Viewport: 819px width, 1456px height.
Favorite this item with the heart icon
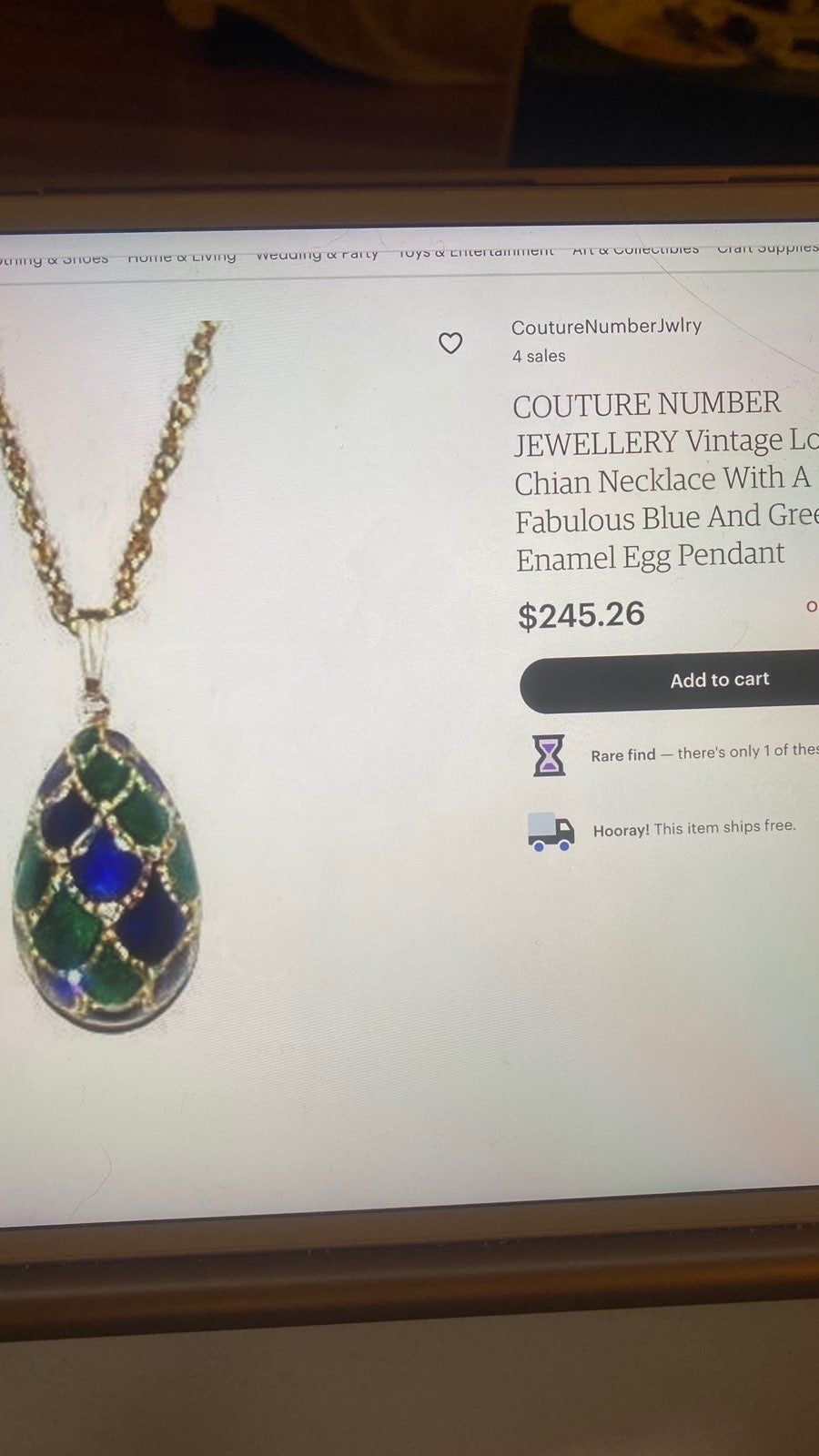pyautogui.click(x=450, y=343)
